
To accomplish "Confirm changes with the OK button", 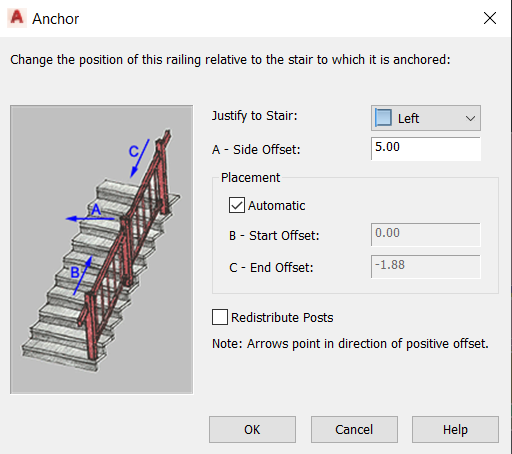I will point(252,429).
